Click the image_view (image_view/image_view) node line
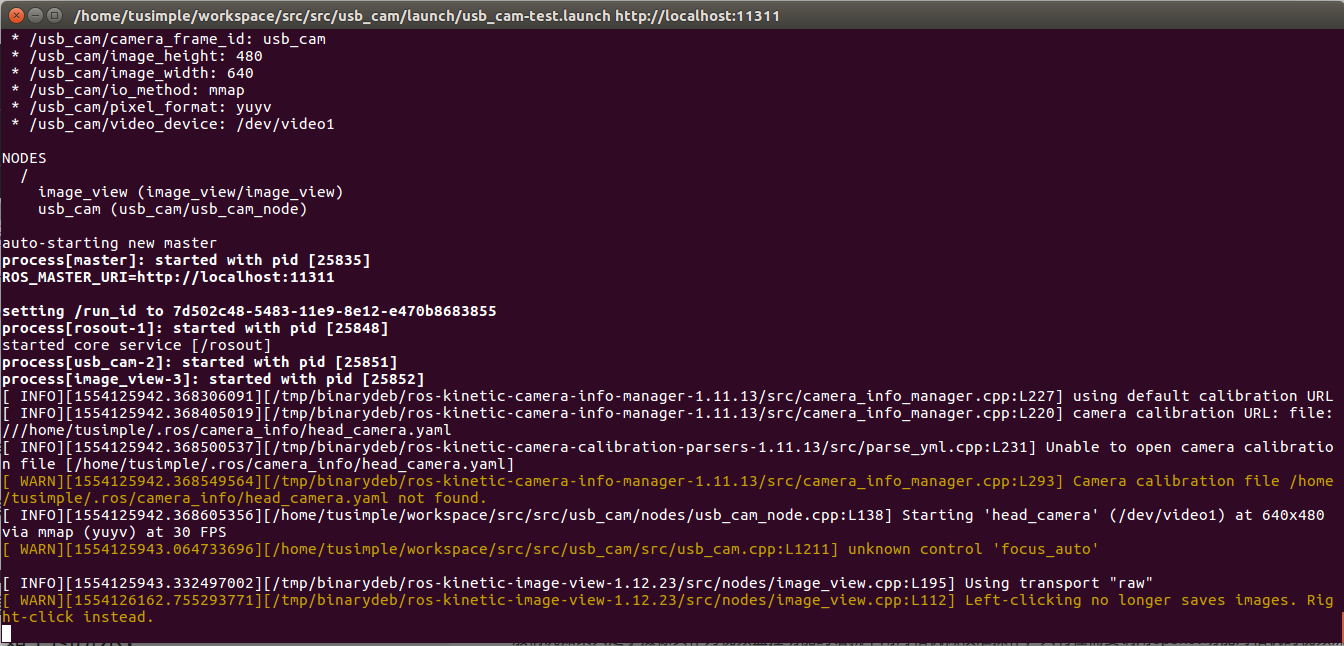 [x=191, y=192]
